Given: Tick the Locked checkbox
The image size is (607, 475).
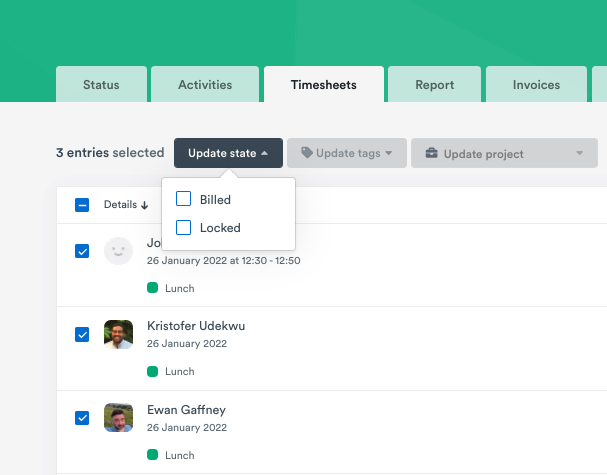Looking at the screenshot, I should [184, 227].
